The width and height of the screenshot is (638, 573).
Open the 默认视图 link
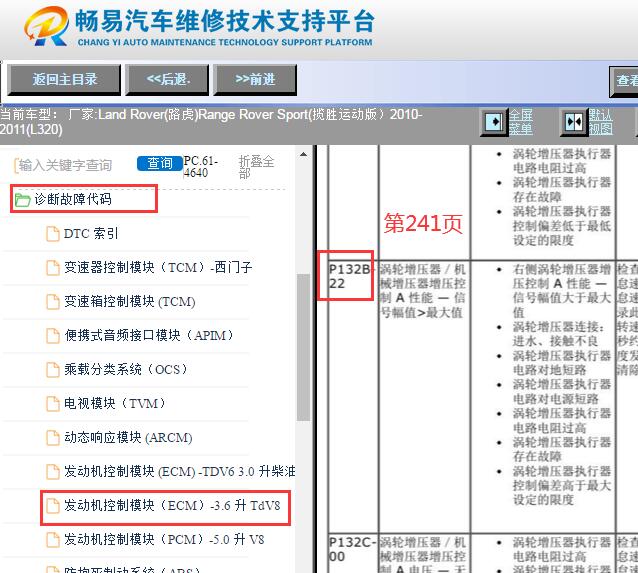[x=601, y=122]
